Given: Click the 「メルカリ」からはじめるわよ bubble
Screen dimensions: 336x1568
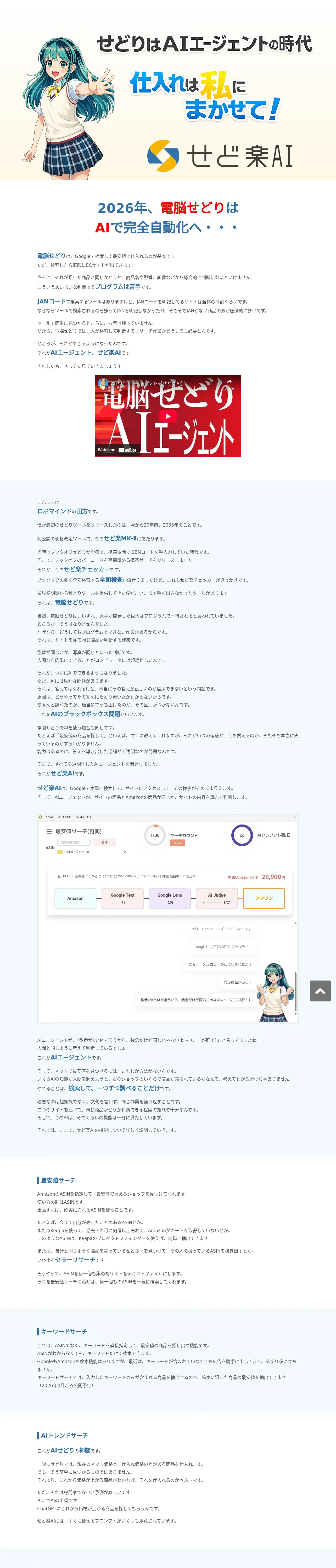Looking at the screenshot, I should pyautogui.click(x=220, y=964).
